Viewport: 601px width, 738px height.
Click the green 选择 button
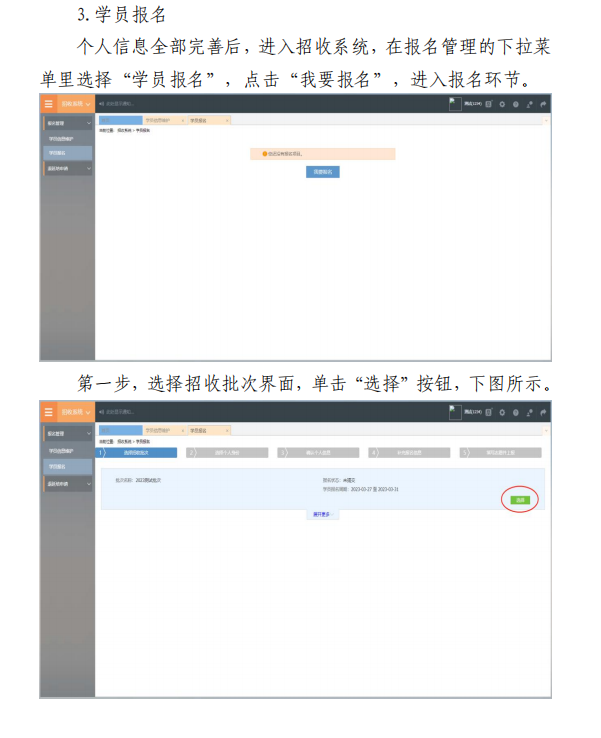click(x=520, y=500)
